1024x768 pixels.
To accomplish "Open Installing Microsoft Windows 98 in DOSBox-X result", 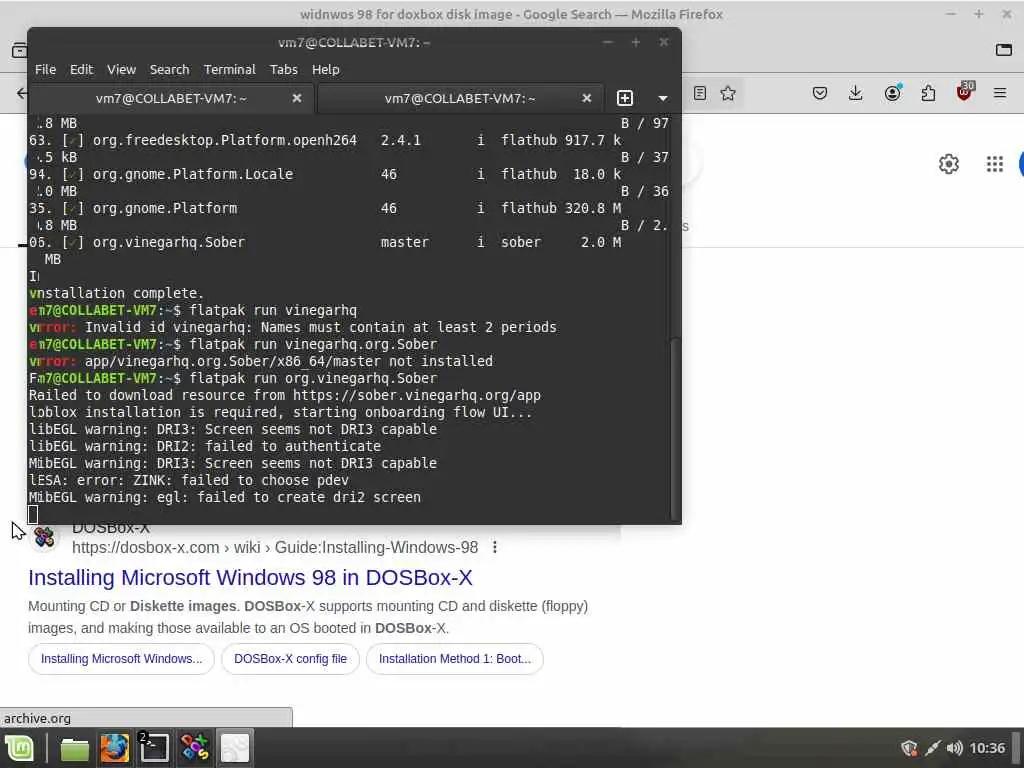I will (250, 577).
